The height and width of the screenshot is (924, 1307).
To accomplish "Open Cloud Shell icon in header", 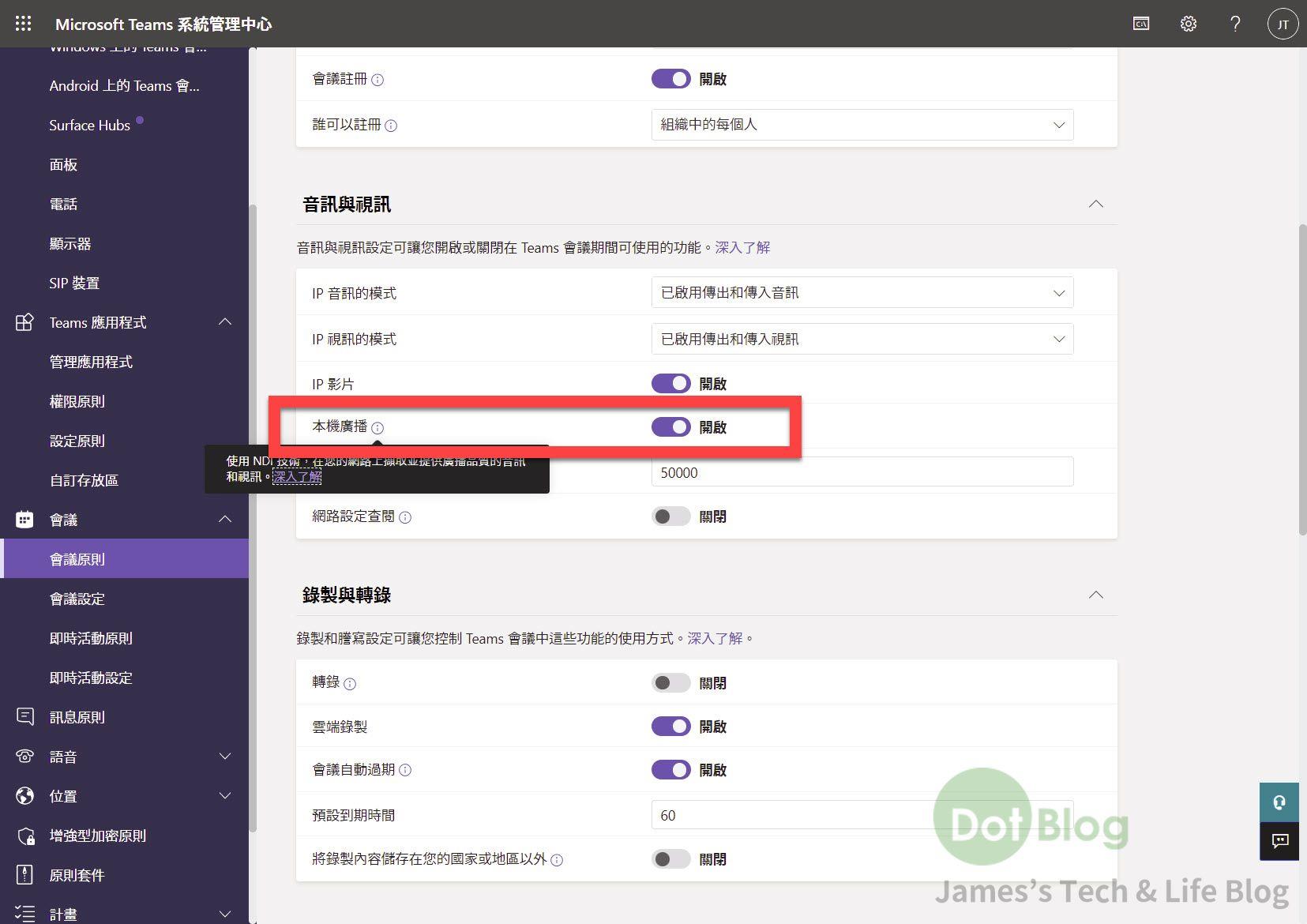I will [x=1141, y=24].
